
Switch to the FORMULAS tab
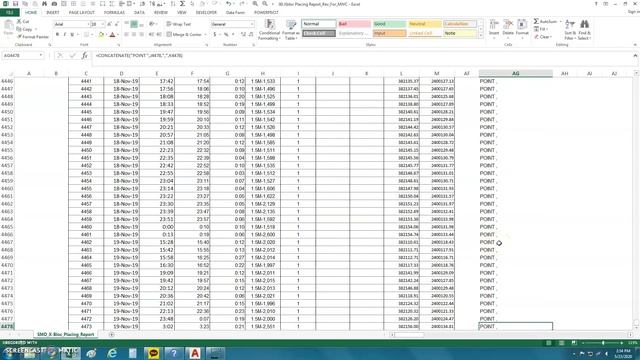coord(114,13)
